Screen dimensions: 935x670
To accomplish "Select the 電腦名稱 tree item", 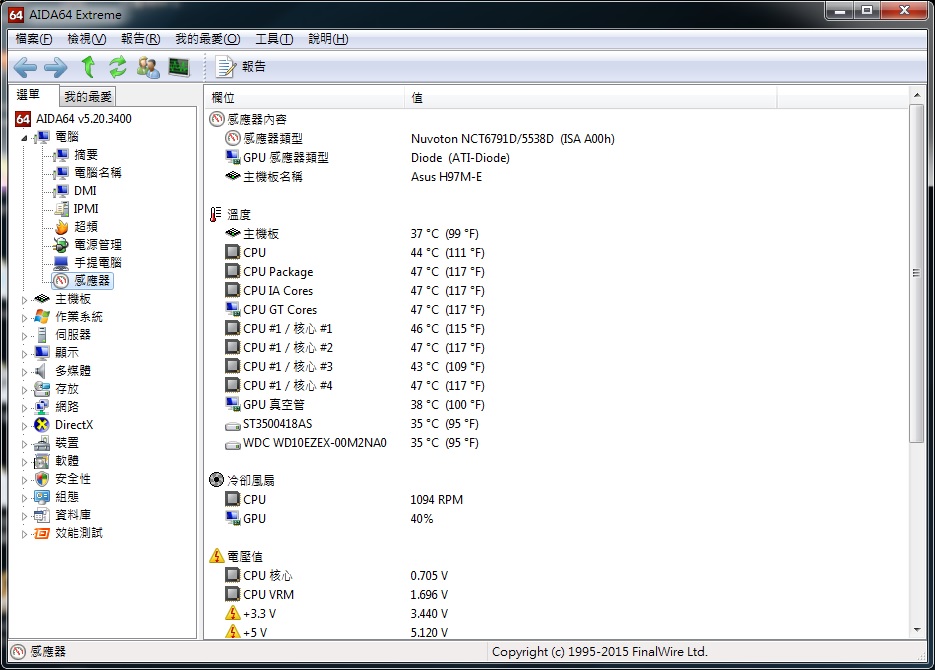I will point(97,173).
